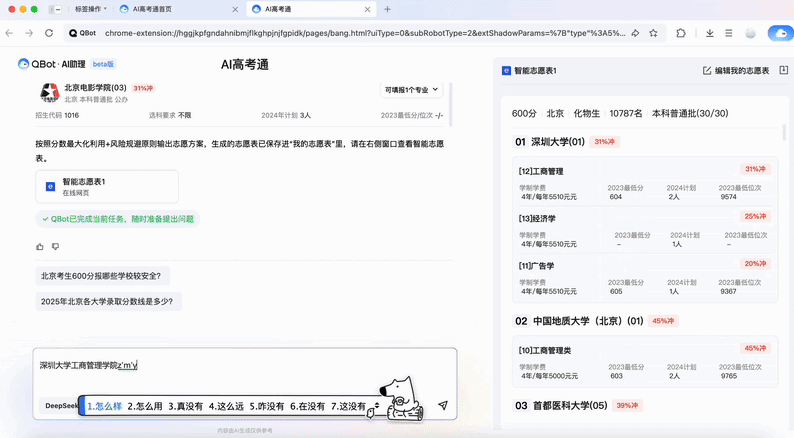
Task: Open a new browser tab with plus
Action: tap(387, 9)
